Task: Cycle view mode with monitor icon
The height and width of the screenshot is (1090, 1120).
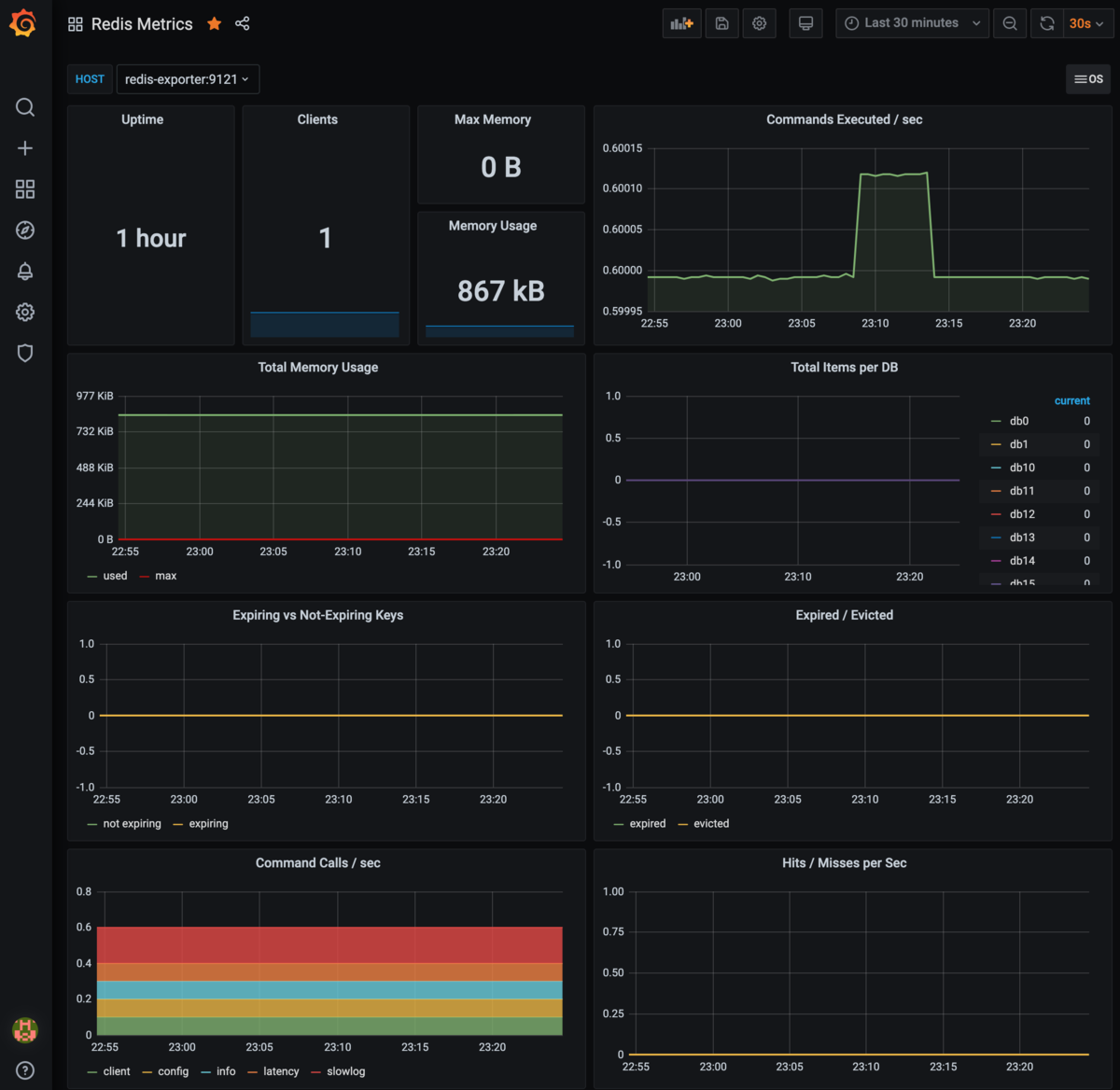Action: click(x=805, y=23)
